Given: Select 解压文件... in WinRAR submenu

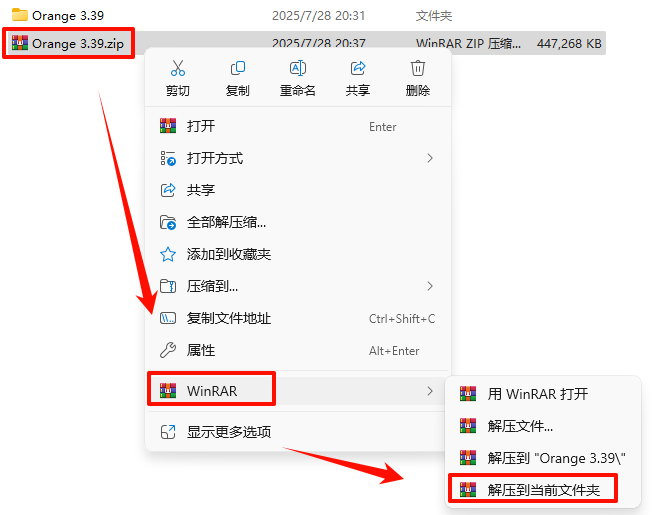Looking at the screenshot, I should (x=543, y=426).
